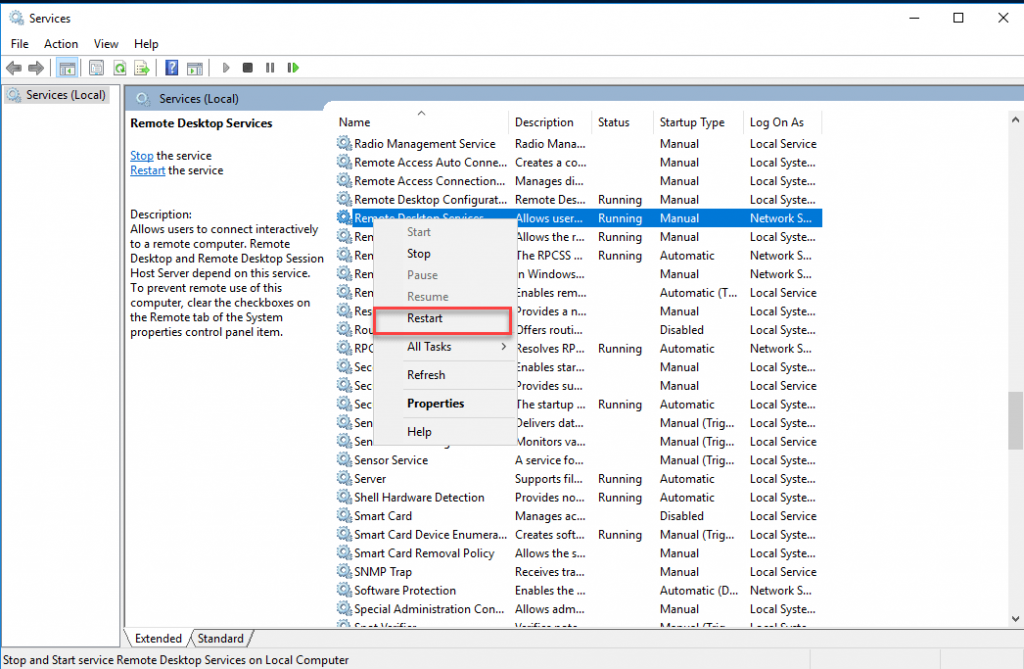
Task: Select the Export List toolbar icon
Action: (x=143, y=67)
